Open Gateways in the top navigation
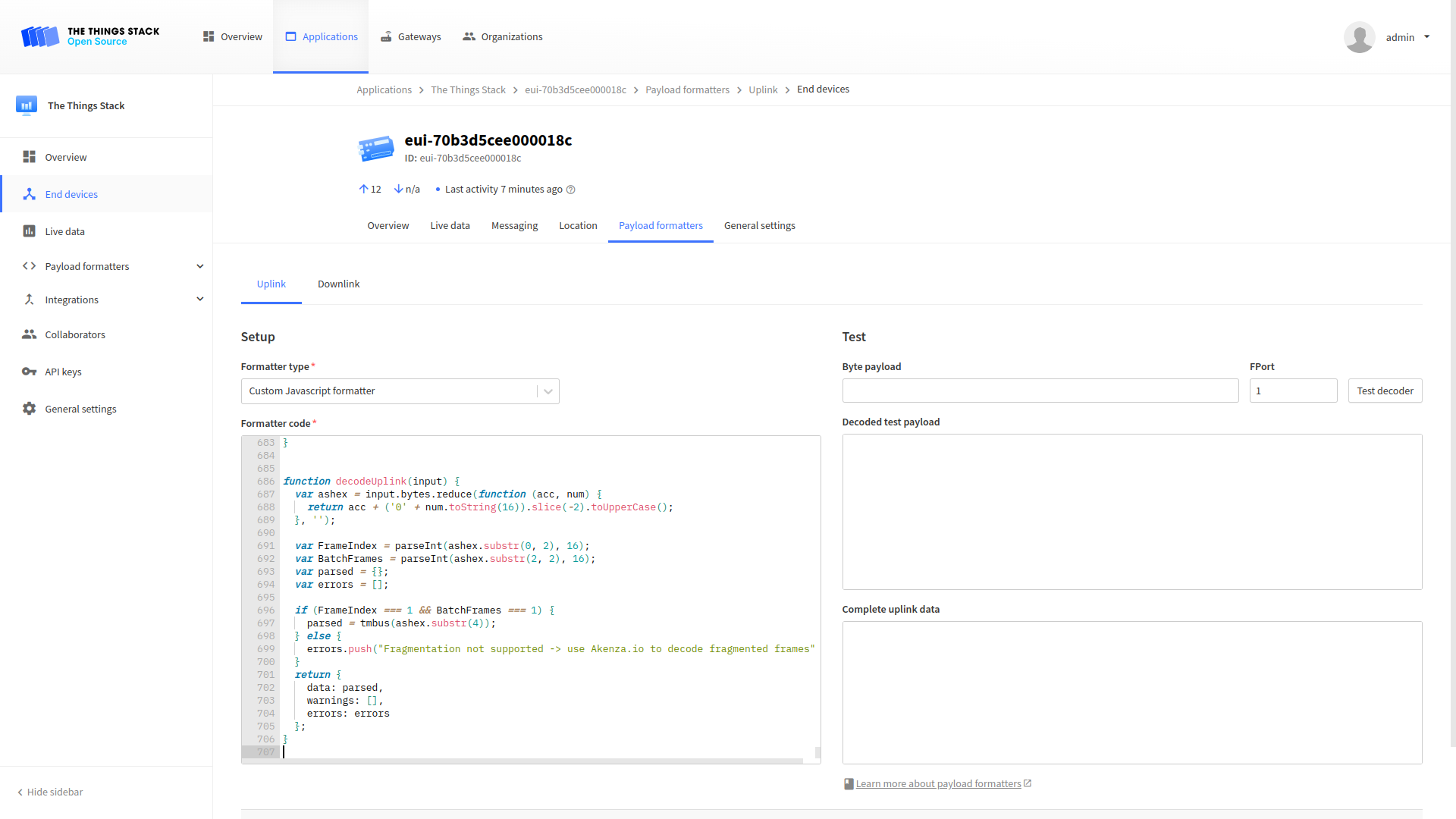The width and height of the screenshot is (1456, 819). (x=410, y=36)
